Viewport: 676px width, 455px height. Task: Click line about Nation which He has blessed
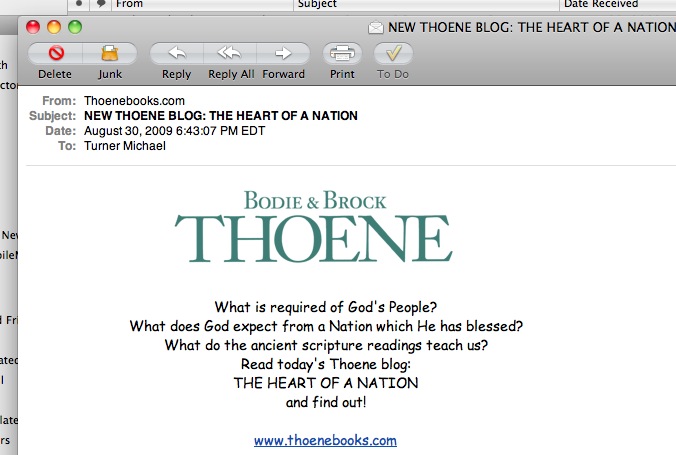(x=326, y=326)
